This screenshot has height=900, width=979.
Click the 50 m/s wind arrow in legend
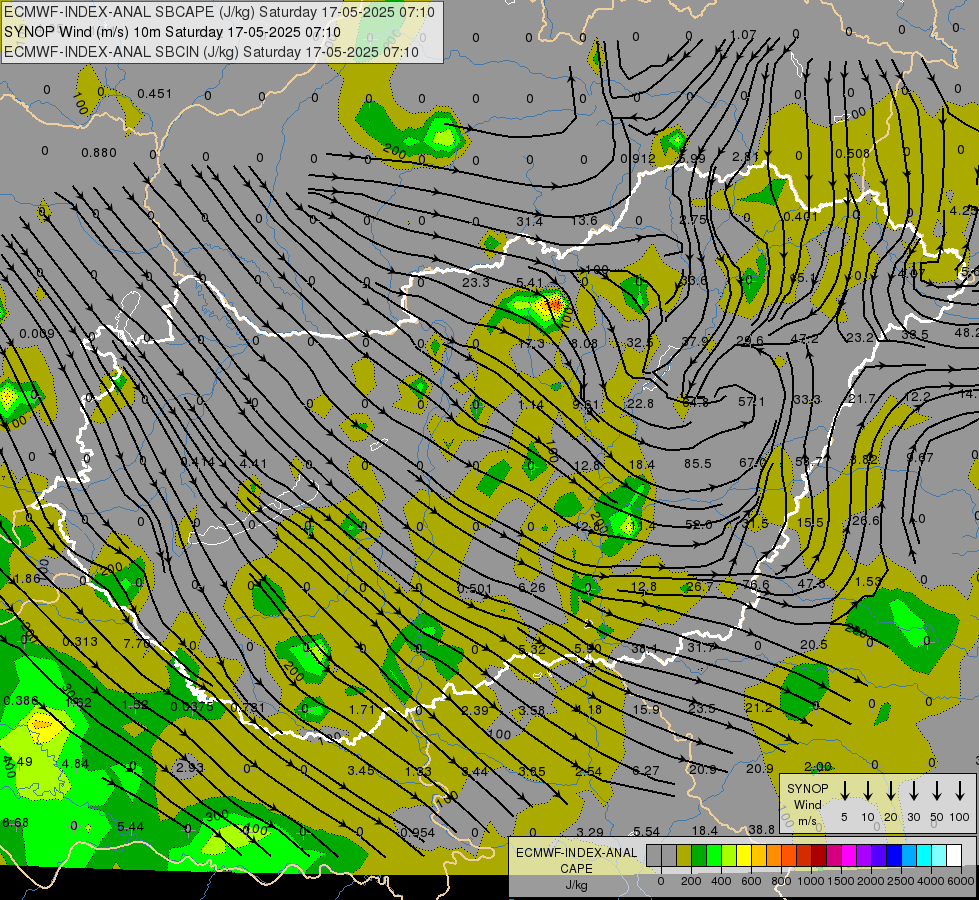tap(937, 791)
